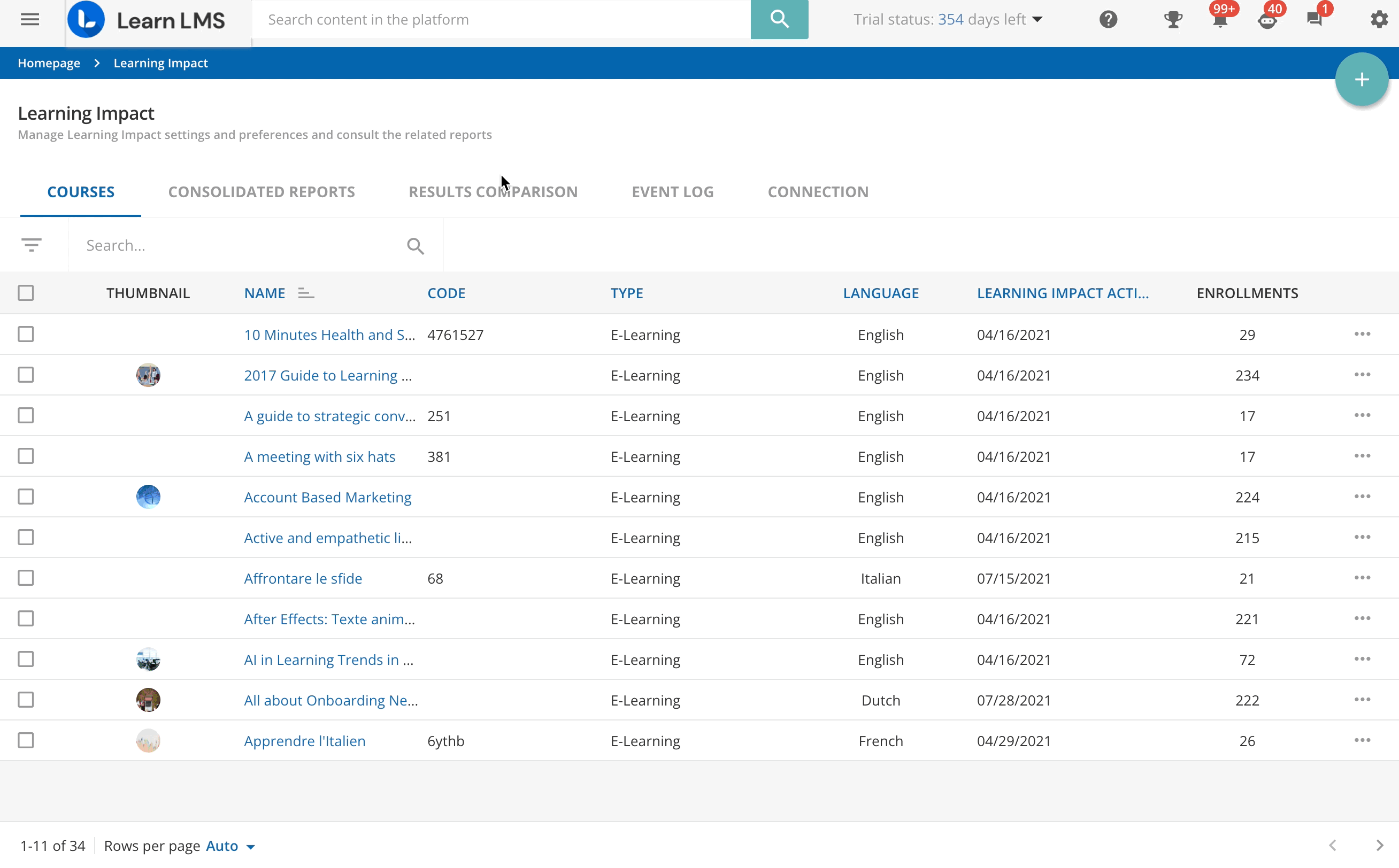Check the Account Based Marketing checkbox
1399x868 pixels.
pos(26,497)
